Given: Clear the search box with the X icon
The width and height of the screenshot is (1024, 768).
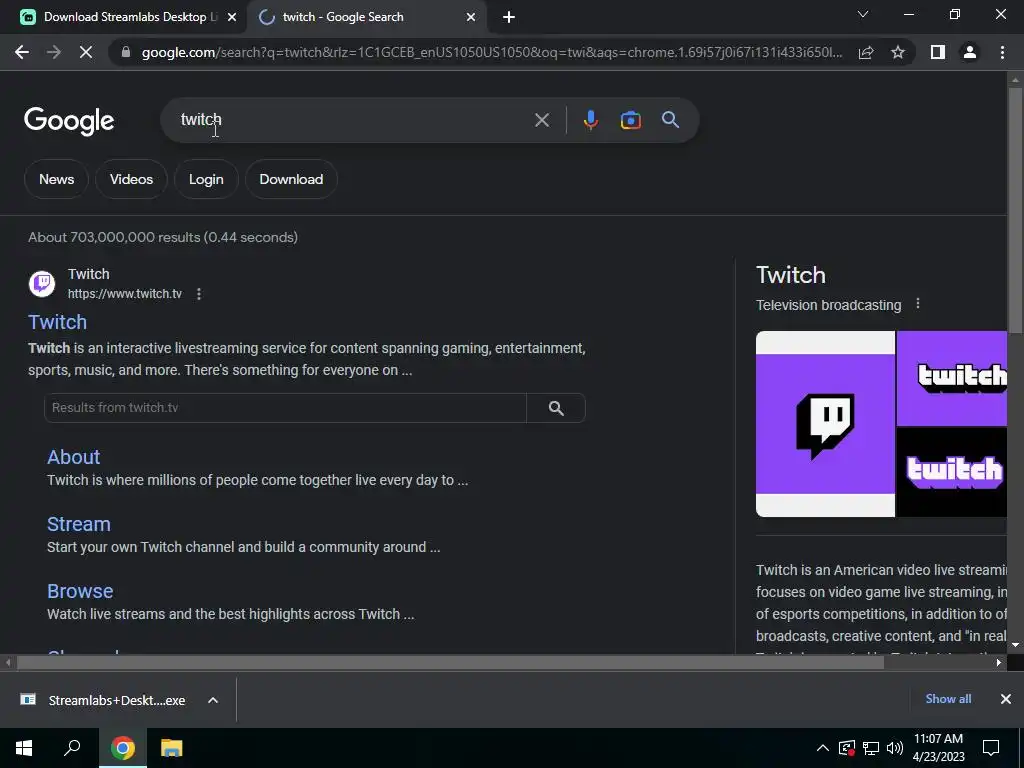Looking at the screenshot, I should pos(541,120).
